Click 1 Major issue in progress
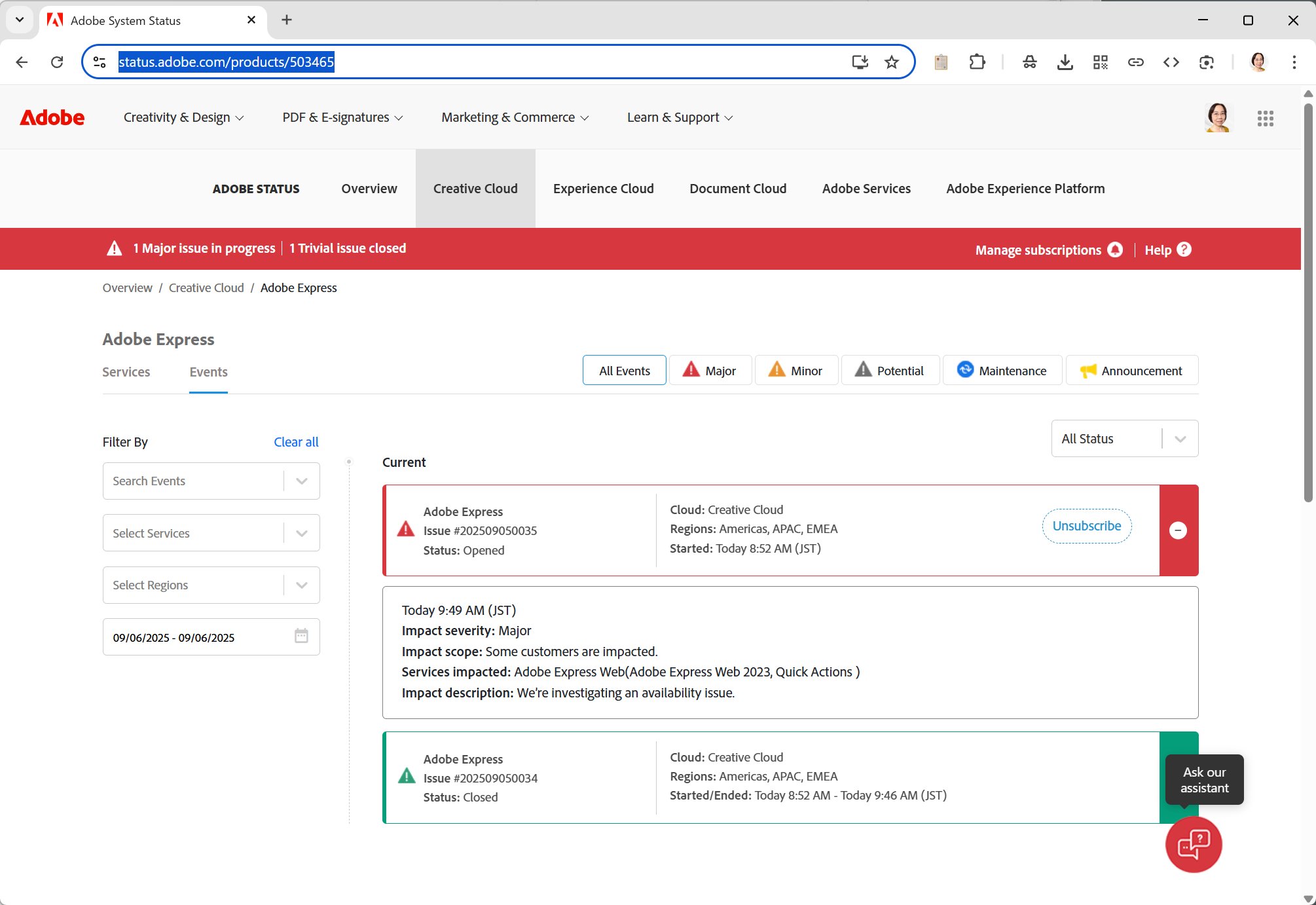 coord(204,249)
